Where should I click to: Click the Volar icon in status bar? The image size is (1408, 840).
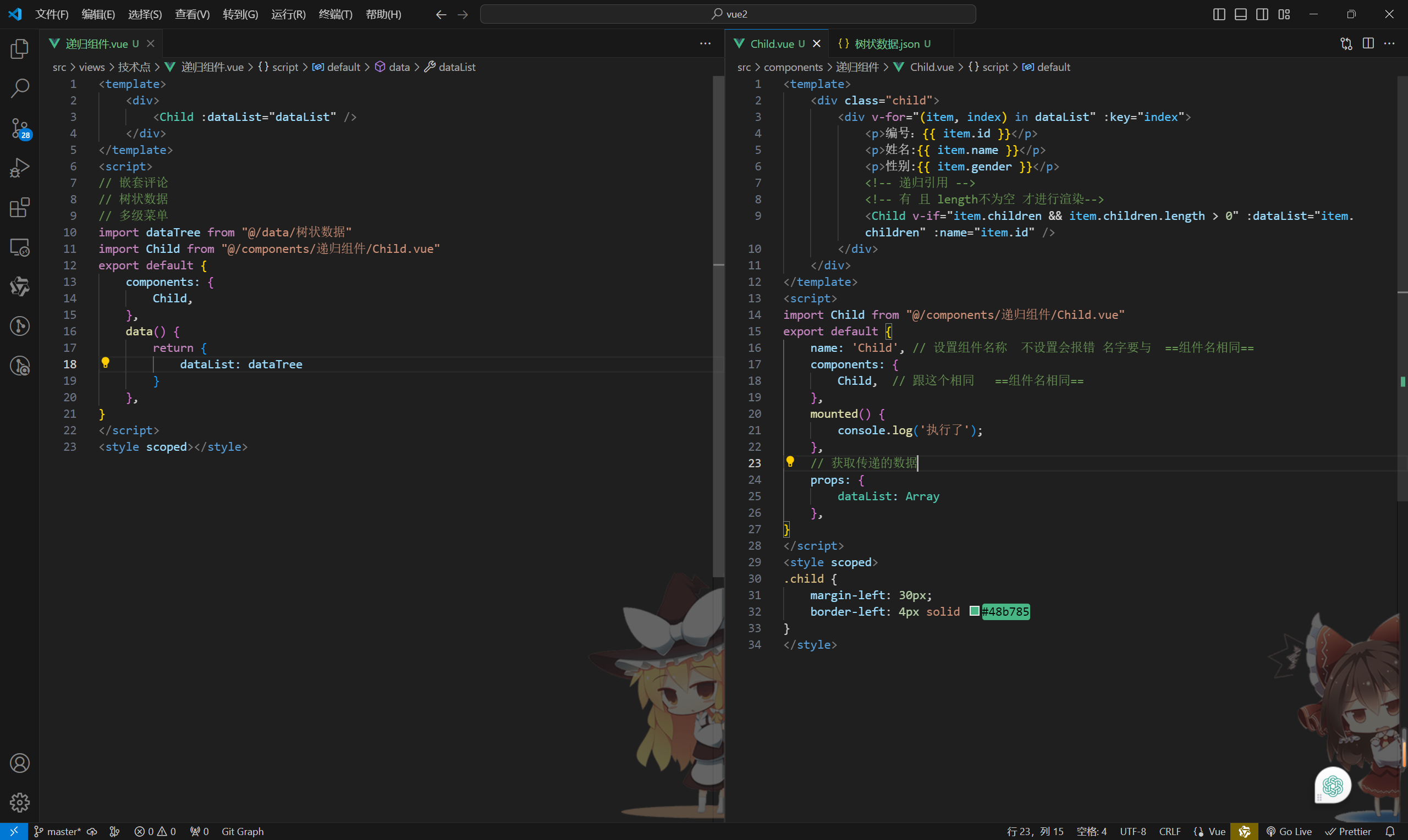point(1245,831)
